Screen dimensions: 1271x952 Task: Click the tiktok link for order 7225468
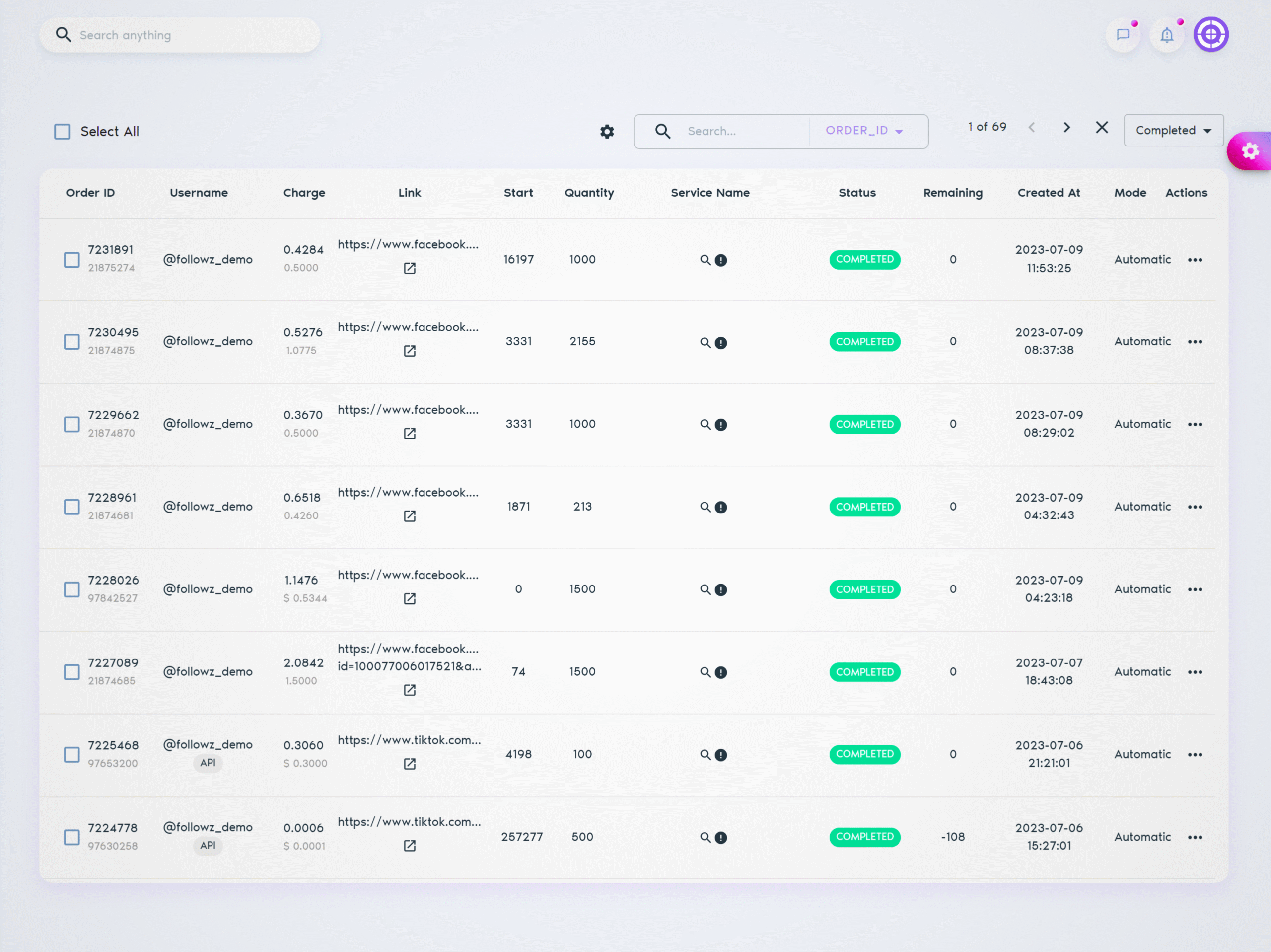coord(409,740)
